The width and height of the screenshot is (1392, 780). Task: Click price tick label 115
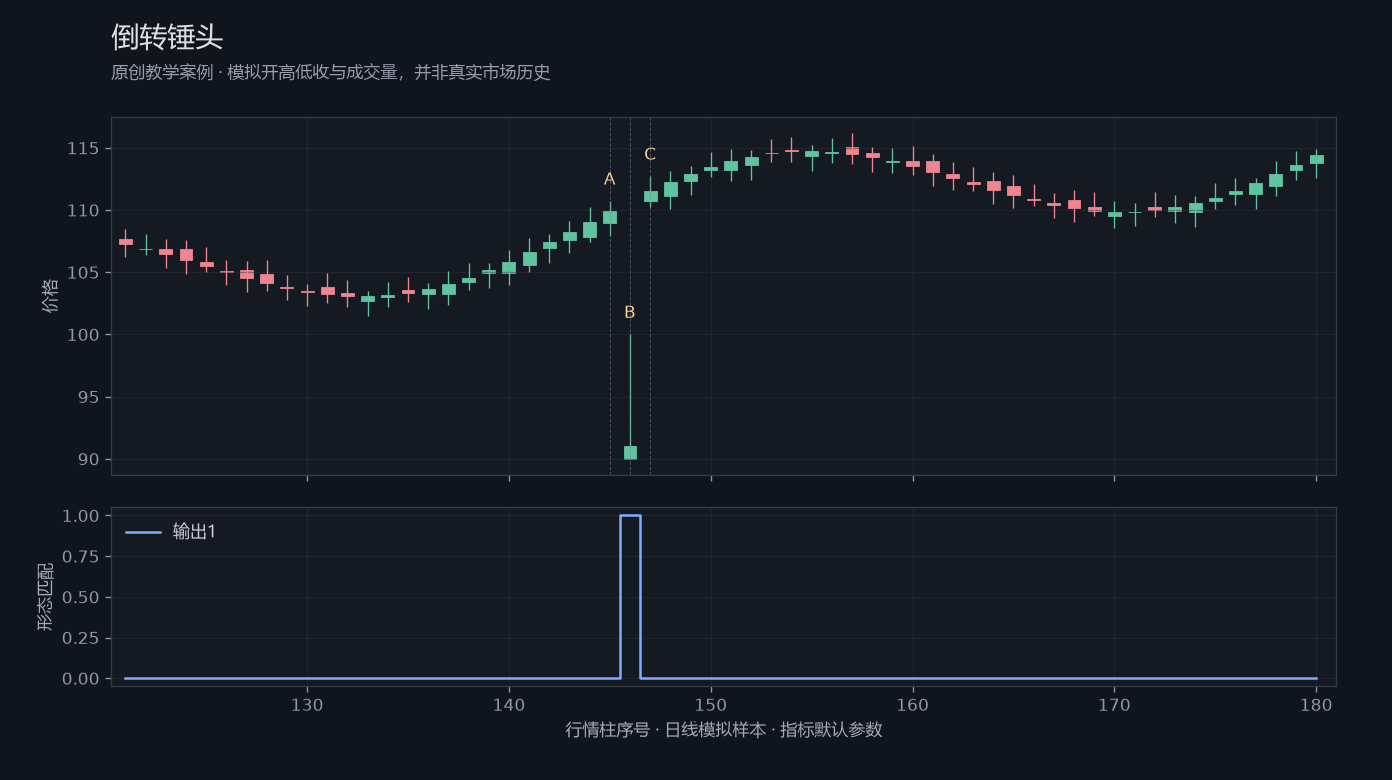pos(84,148)
